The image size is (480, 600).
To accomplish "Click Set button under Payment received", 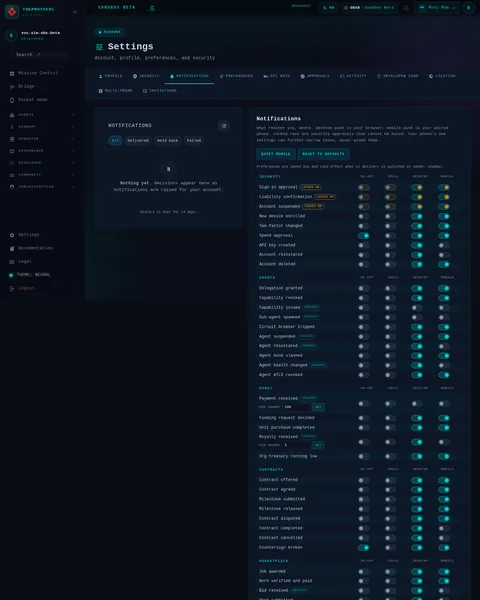I will tap(318, 407).
